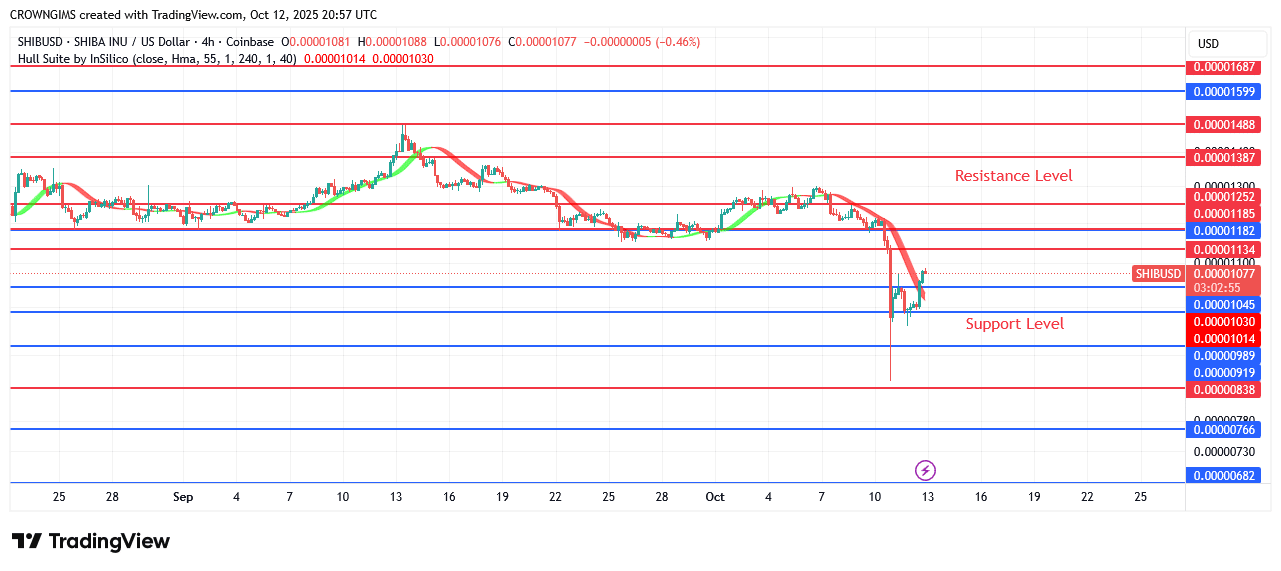Select the 0.00001687 red price label
The height and width of the screenshot is (571, 1281).
point(1220,67)
